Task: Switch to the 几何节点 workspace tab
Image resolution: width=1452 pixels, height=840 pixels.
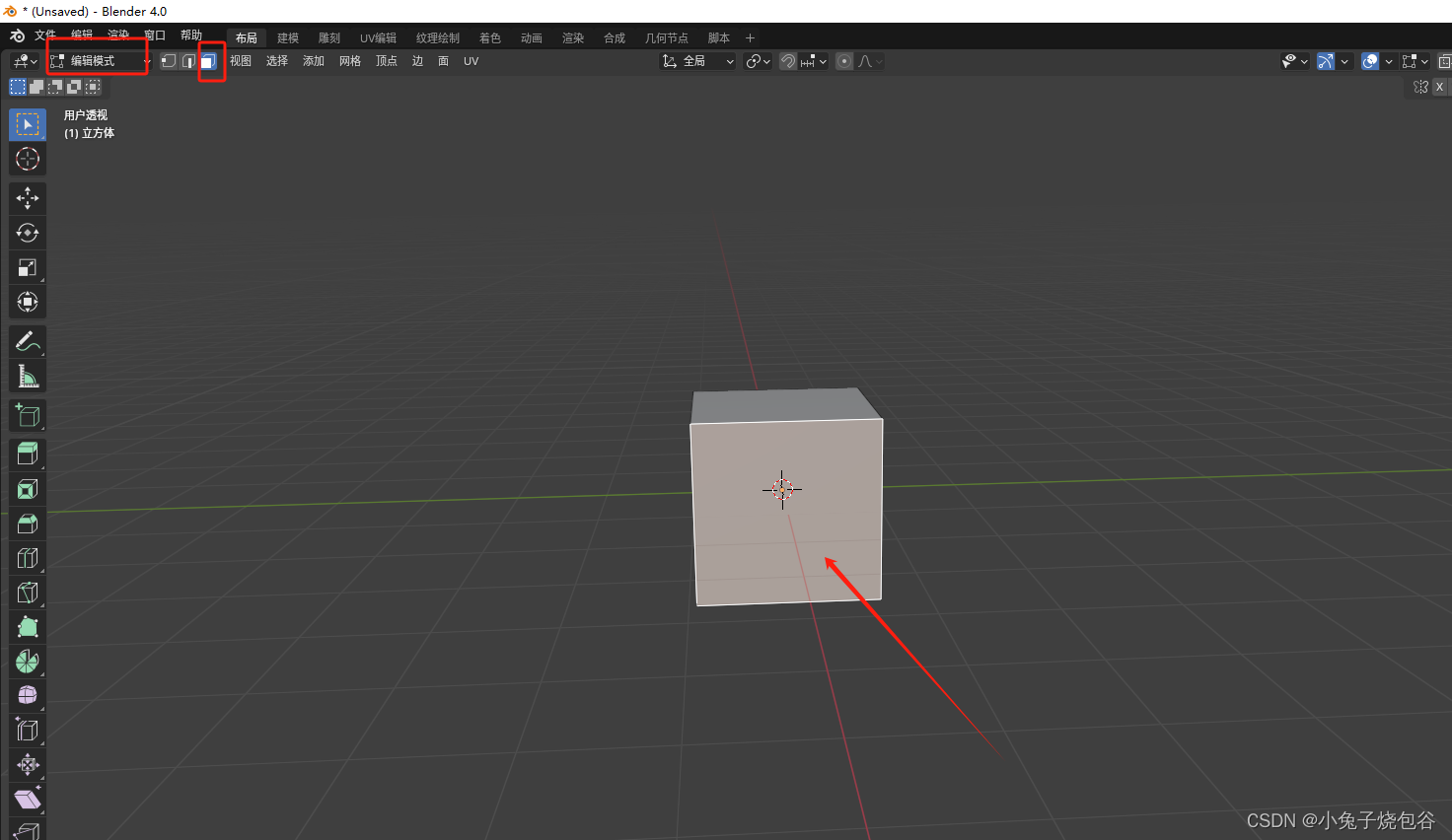Action: click(667, 38)
